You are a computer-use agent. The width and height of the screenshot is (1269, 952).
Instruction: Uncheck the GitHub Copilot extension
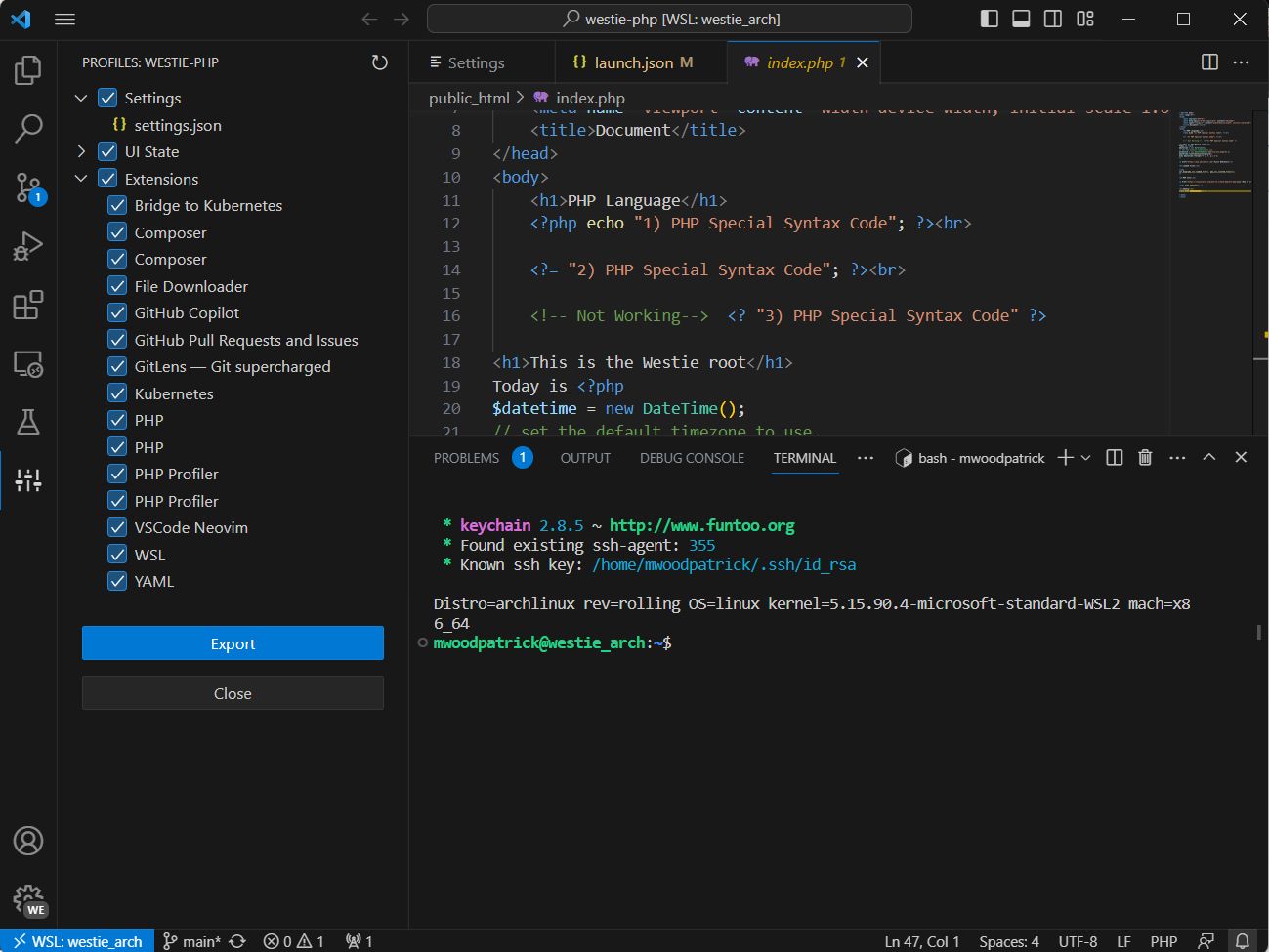tap(116, 312)
